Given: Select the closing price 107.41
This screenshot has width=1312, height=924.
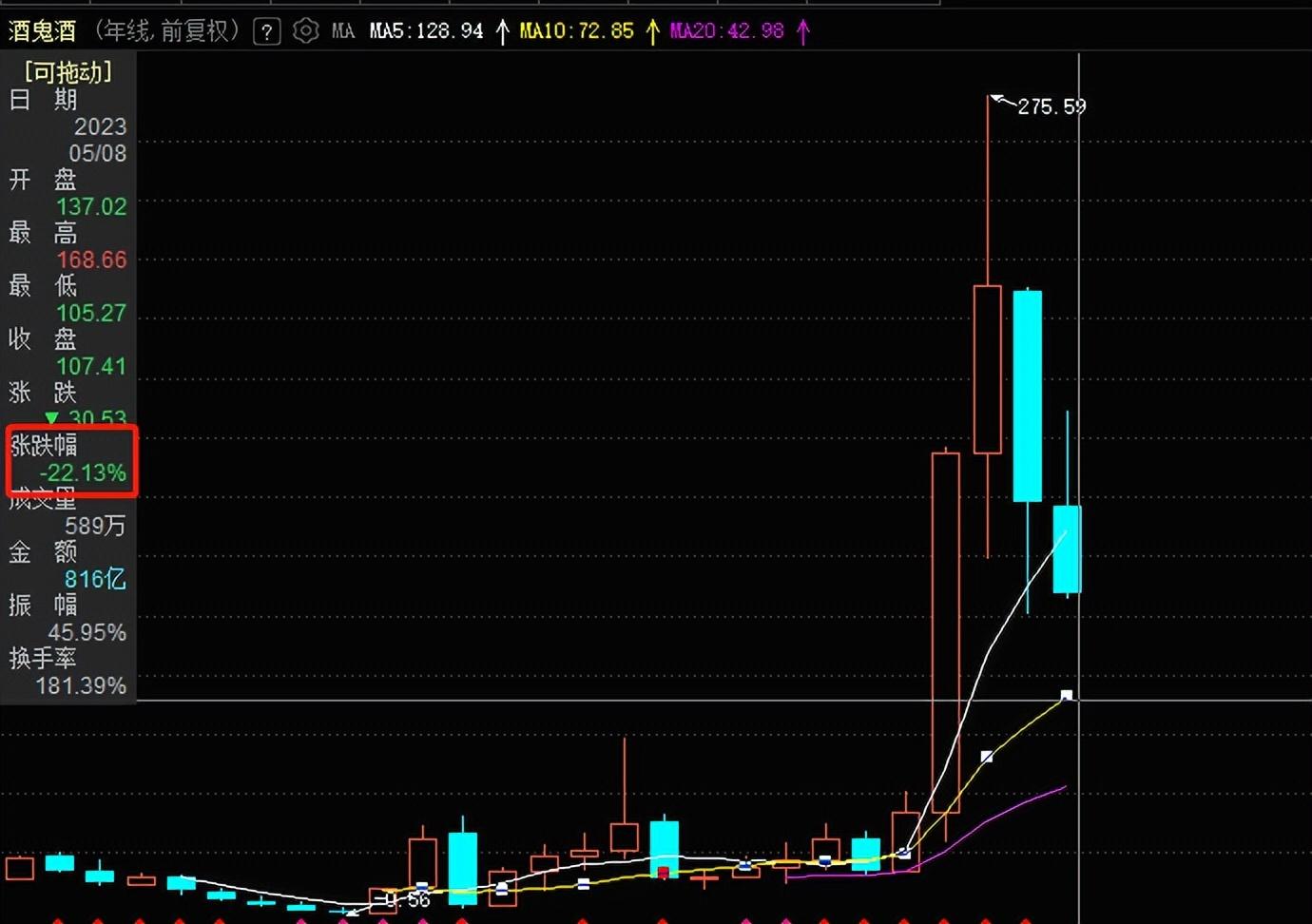Looking at the screenshot, I should 91,366.
